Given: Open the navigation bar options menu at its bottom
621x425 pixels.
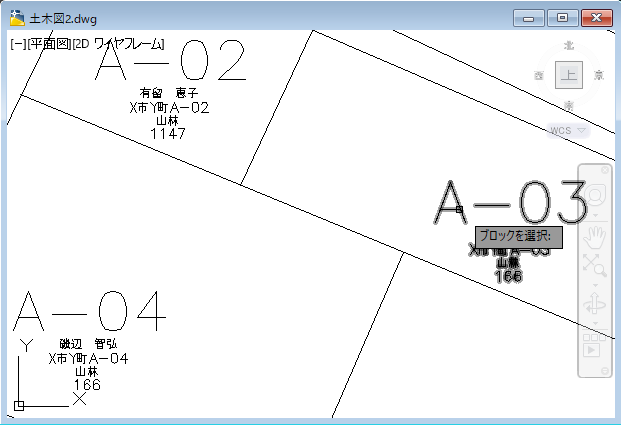Looking at the screenshot, I should click(605, 371).
